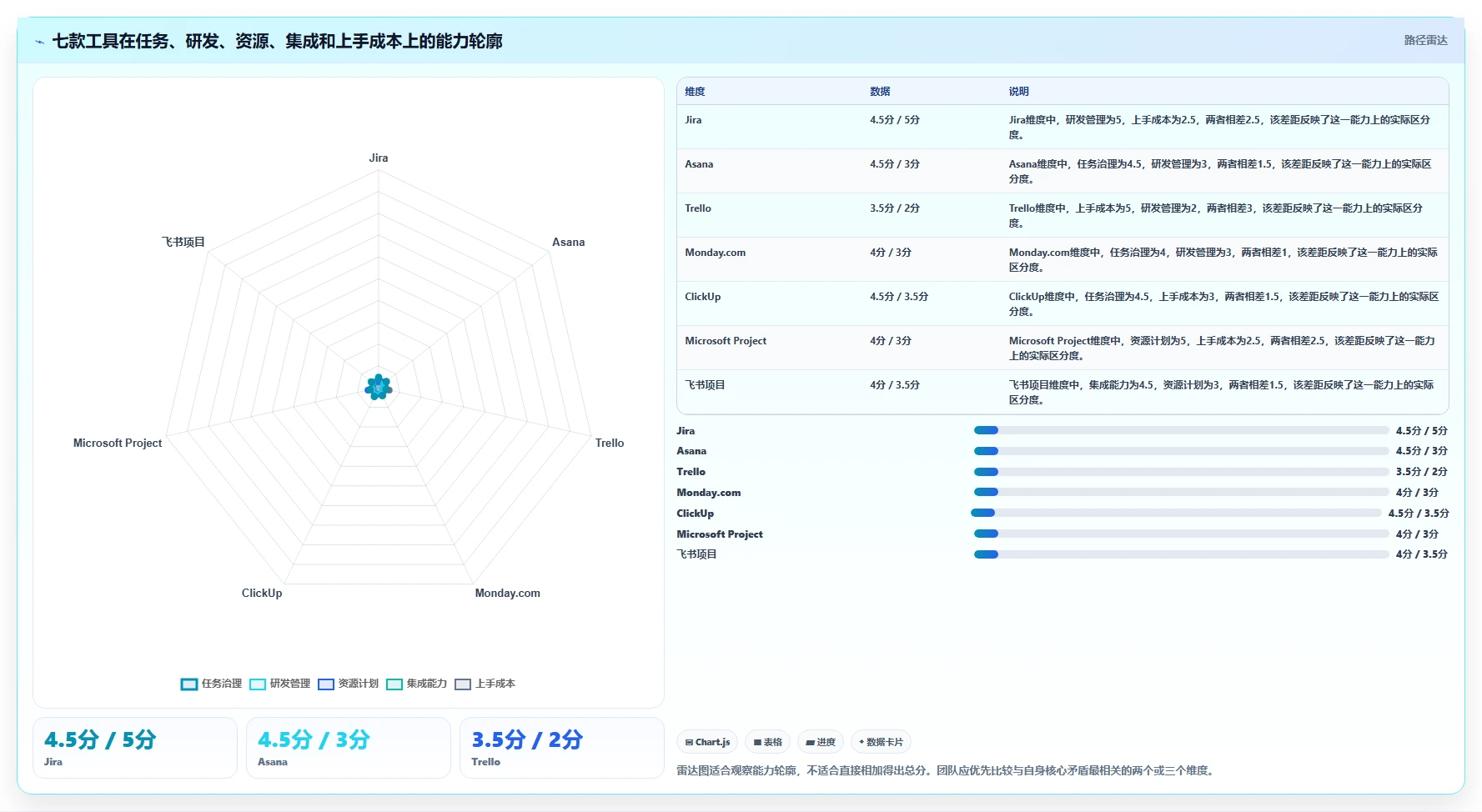Viewport: 1482px width, 812px height.
Task: Select the Microsoft Project row name in table
Action: (x=726, y=341)
